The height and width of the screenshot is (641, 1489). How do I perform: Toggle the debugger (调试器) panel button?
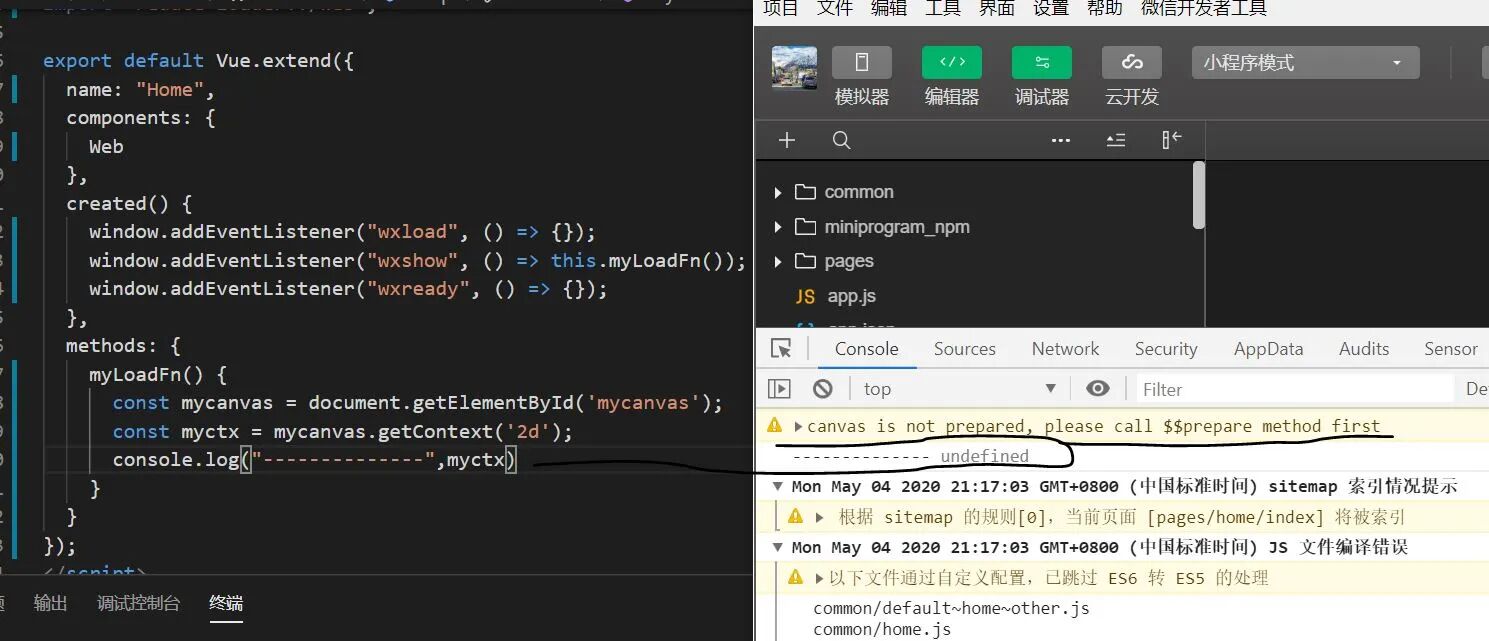pyautogui.click(x=1041, y=62)
